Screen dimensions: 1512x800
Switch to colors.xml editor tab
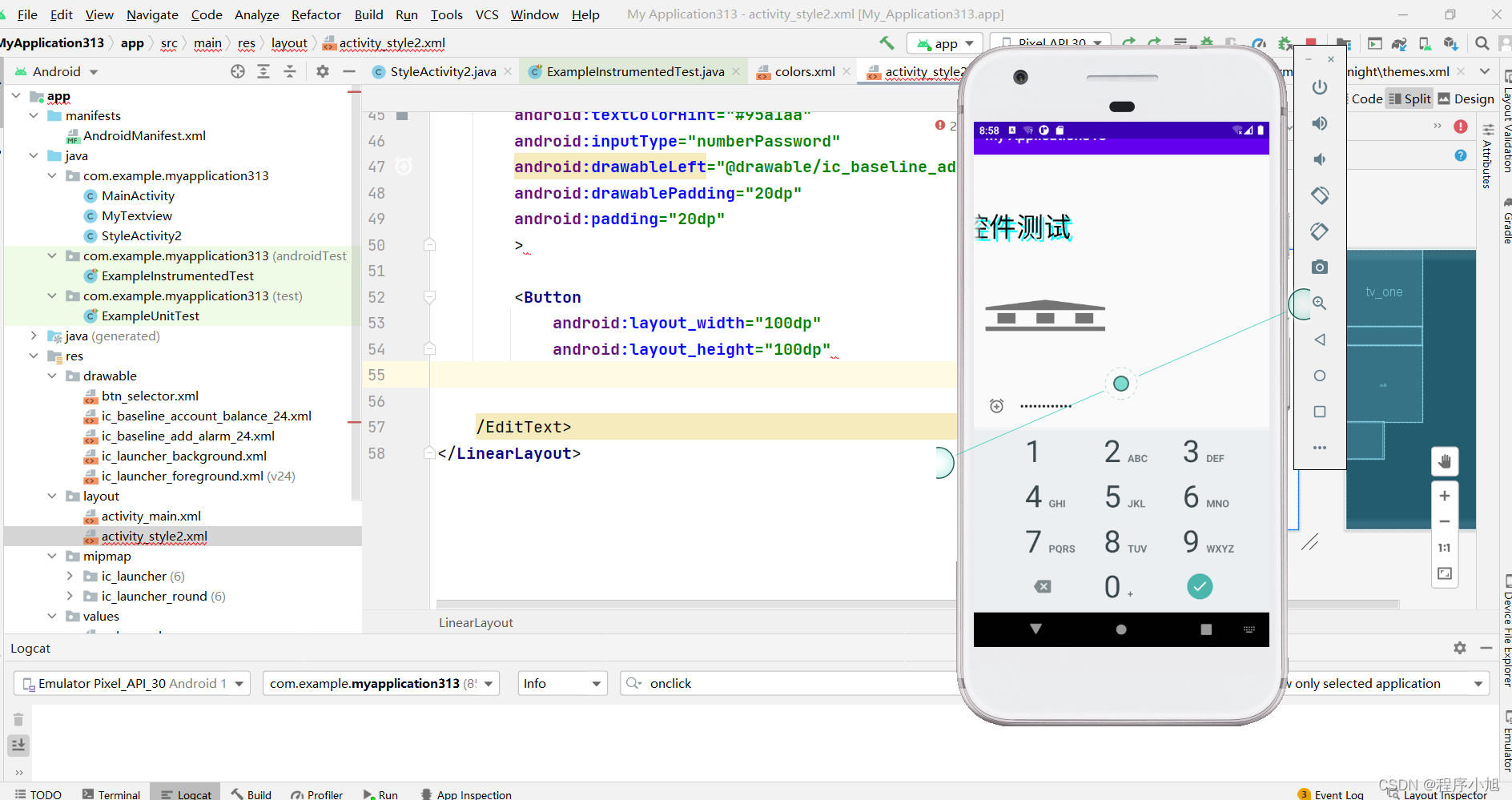coord(804,71)
